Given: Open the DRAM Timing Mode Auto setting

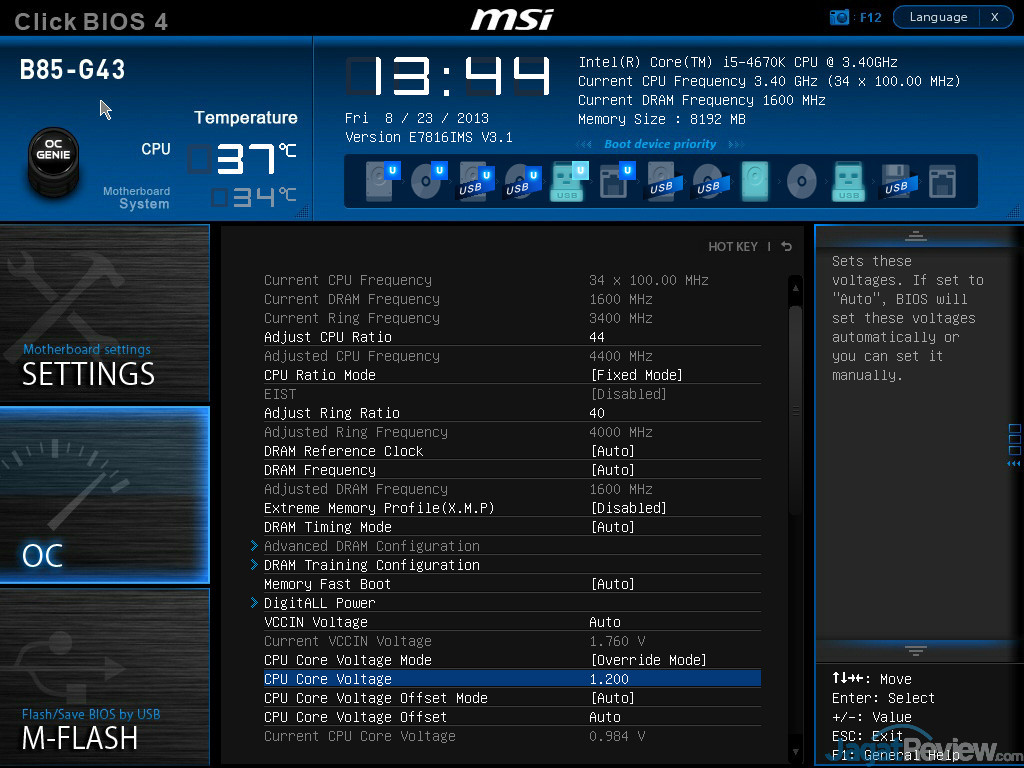Looking at the screenshot, I should [x=612, y=527].
